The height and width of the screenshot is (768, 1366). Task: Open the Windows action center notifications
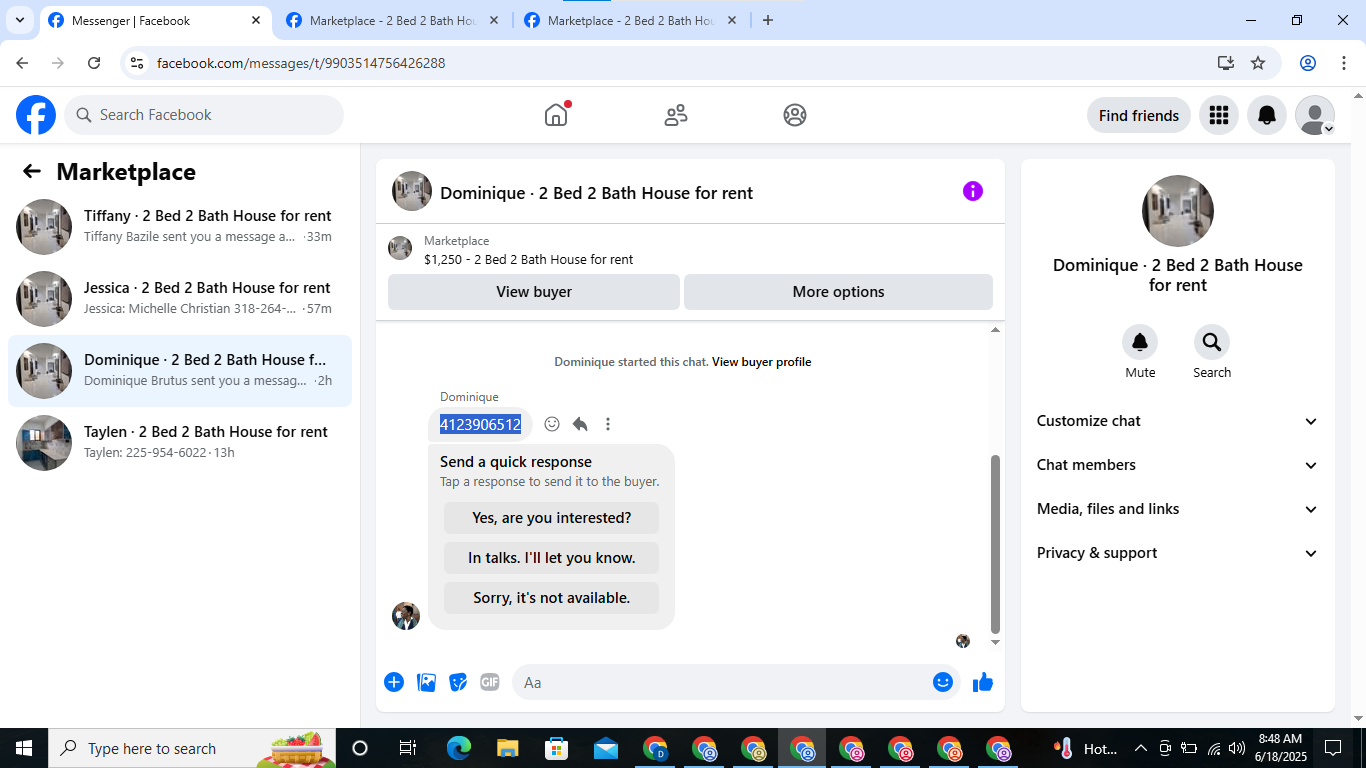[x=1332, y=748]
